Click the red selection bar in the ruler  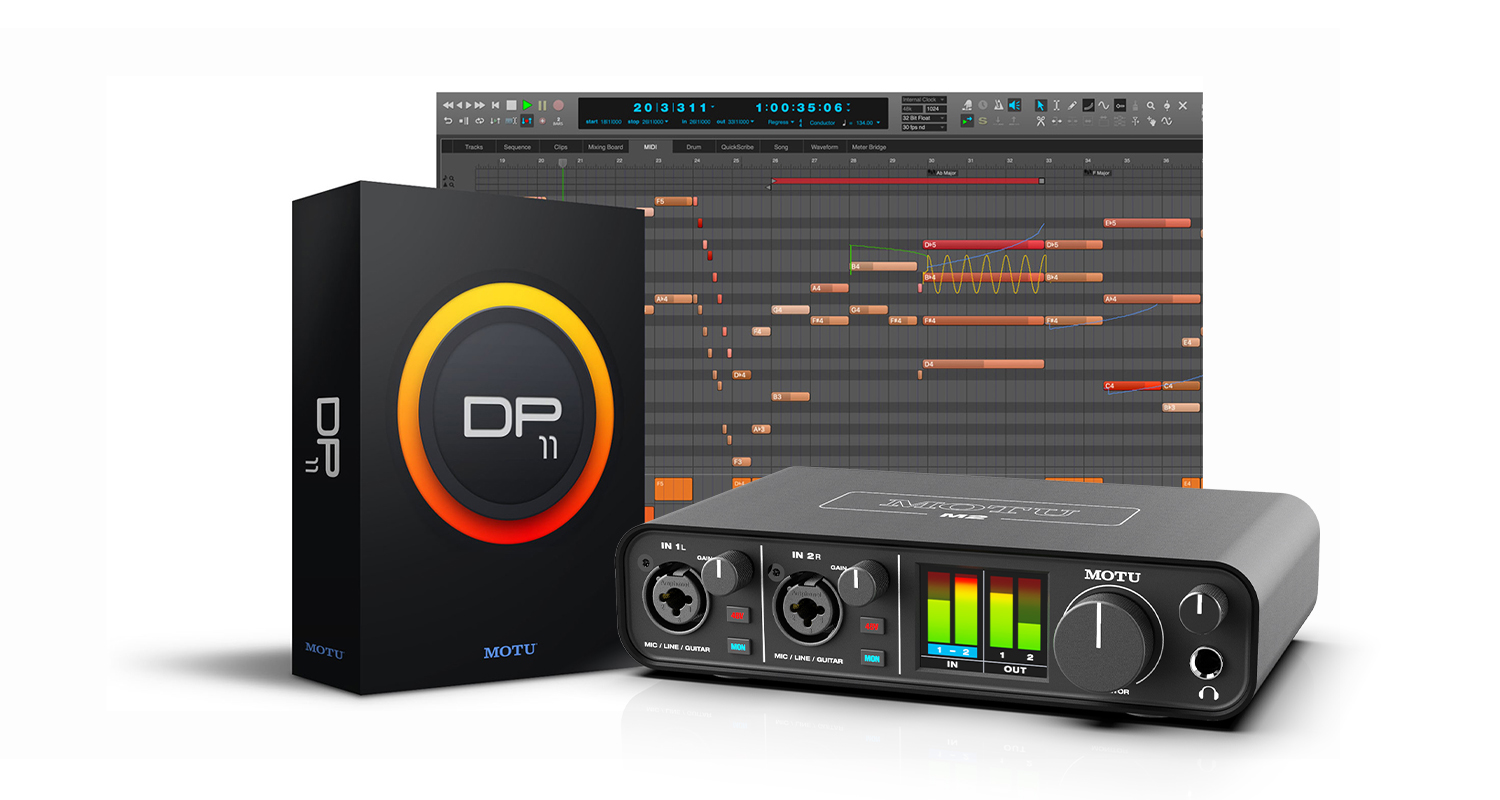click(x=908, y=181)
